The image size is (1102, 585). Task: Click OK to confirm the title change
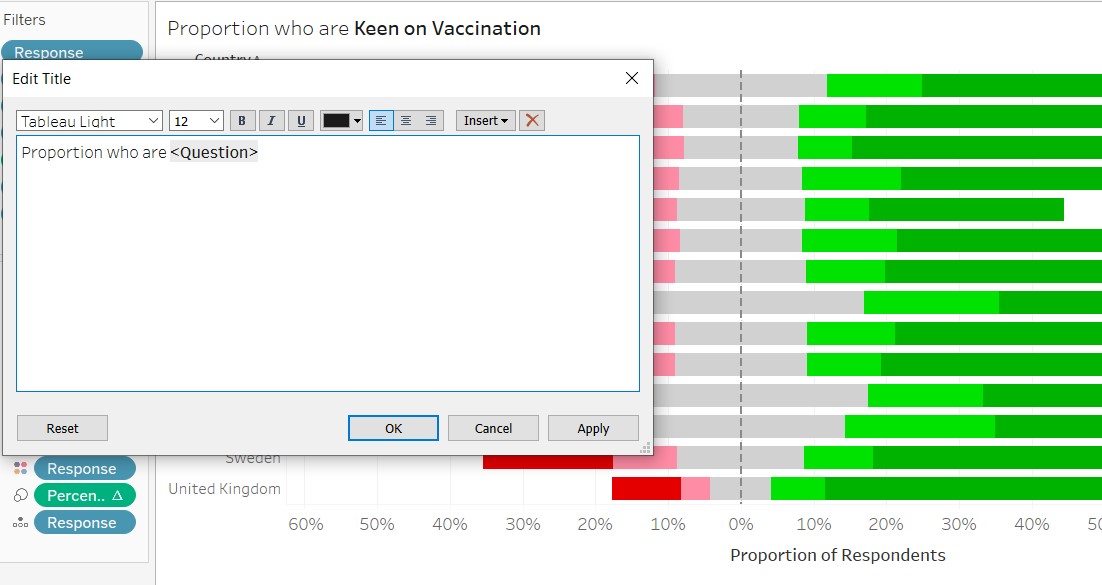393,427
